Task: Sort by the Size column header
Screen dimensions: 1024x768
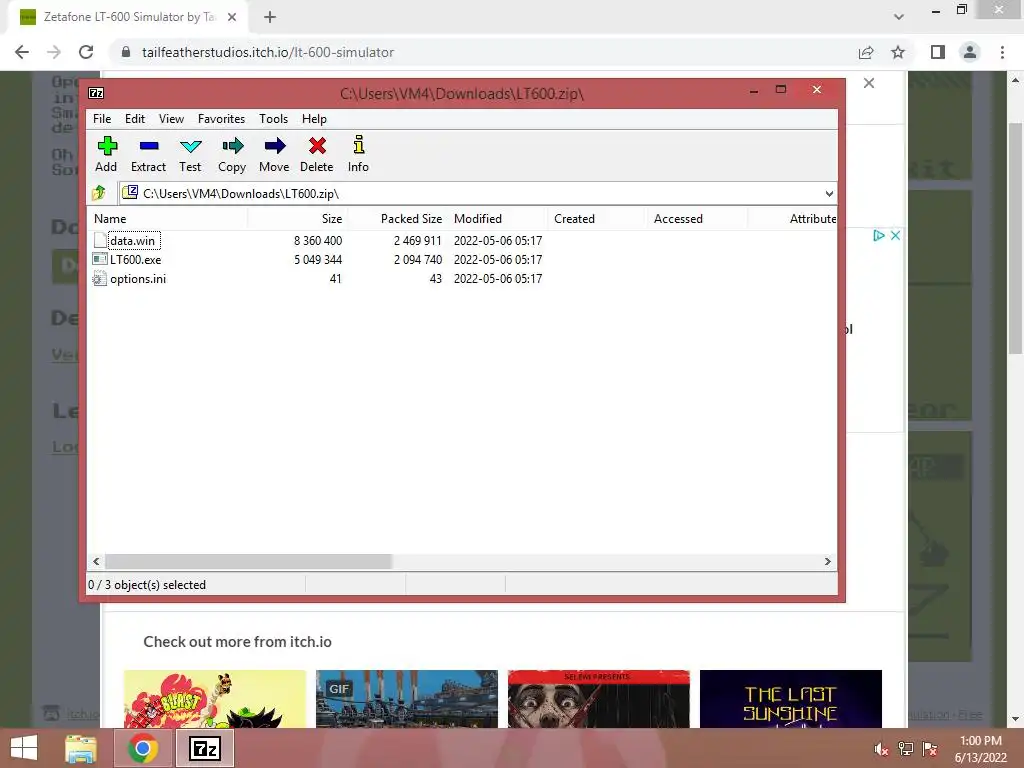Action: pos(297,219)
